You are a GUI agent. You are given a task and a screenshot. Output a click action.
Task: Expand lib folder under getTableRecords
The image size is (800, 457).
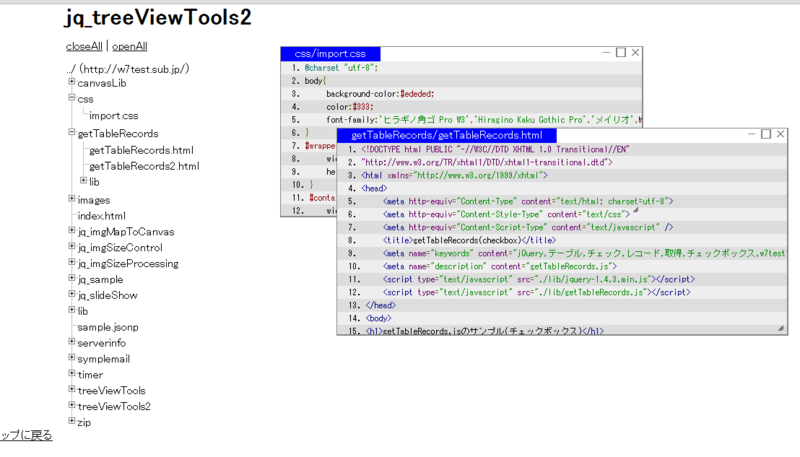[x=83, y=181]
